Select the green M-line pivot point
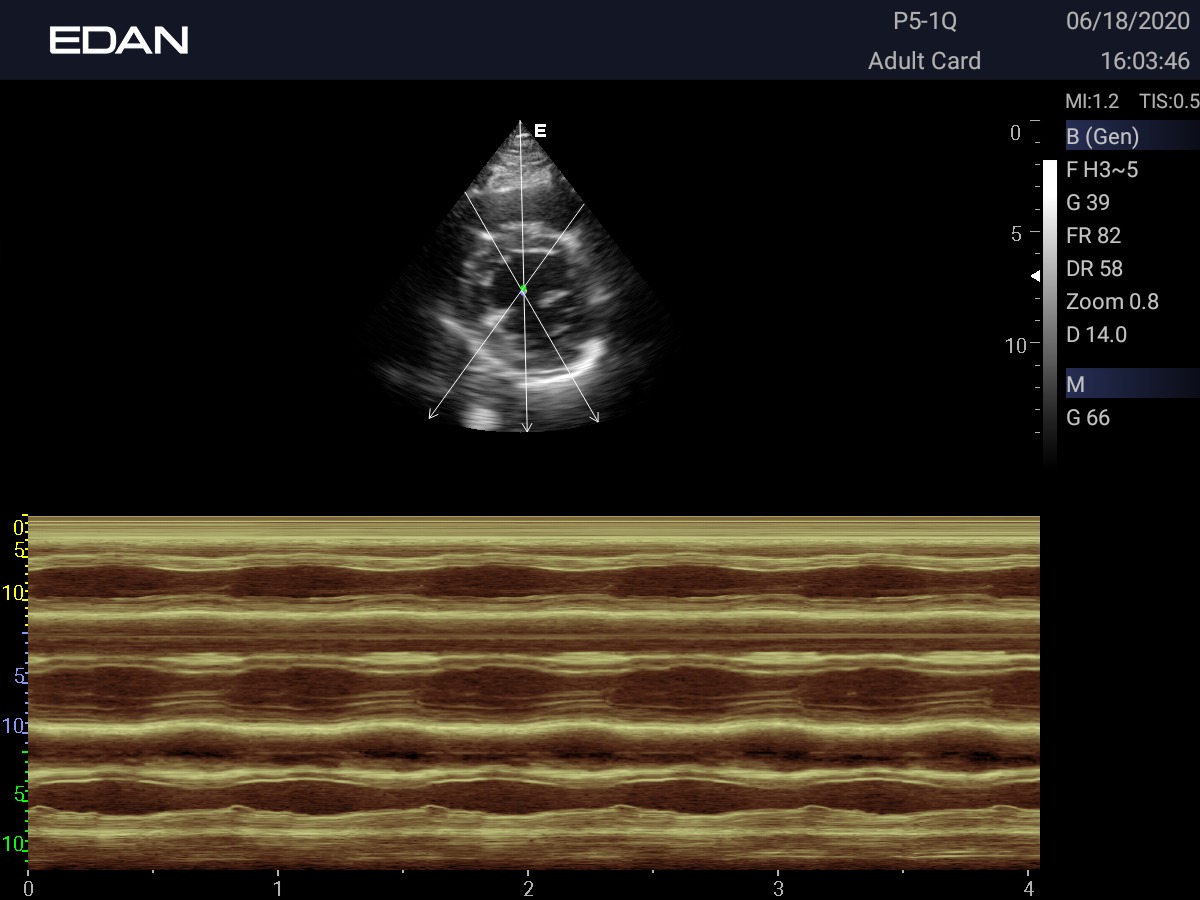The height and width of the screenshot is (900, 1200). point(522,289)
